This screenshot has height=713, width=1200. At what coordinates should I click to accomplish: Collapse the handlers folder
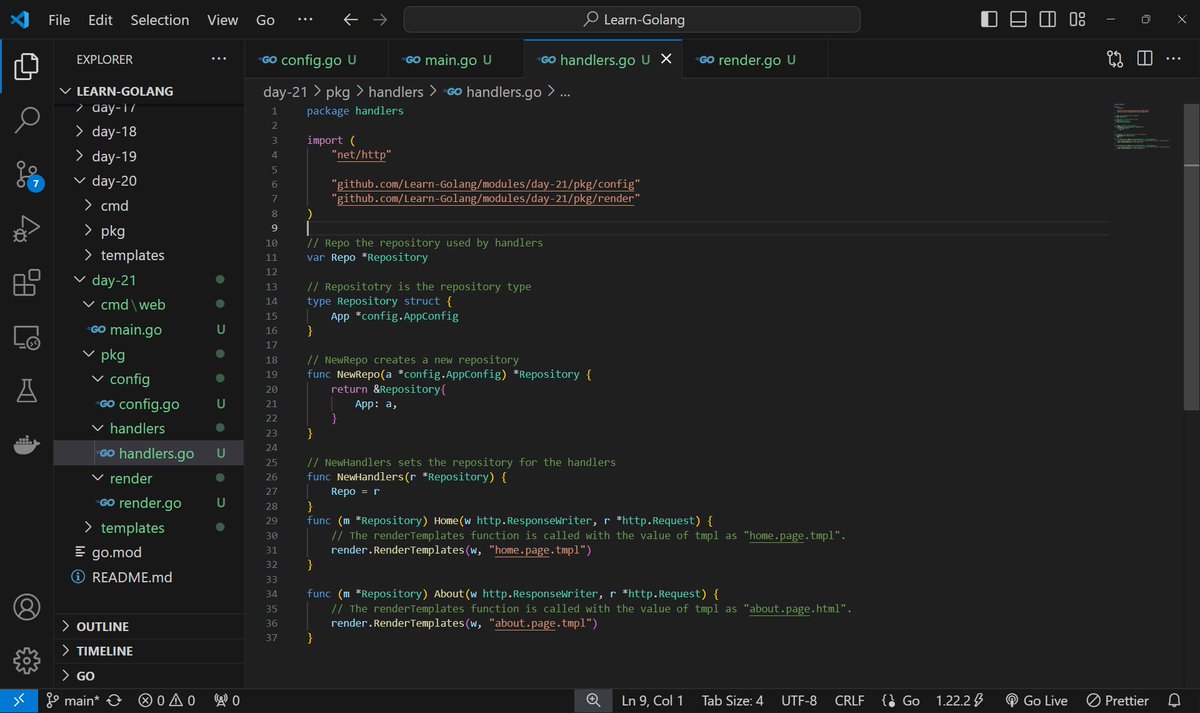click(149, 428)
